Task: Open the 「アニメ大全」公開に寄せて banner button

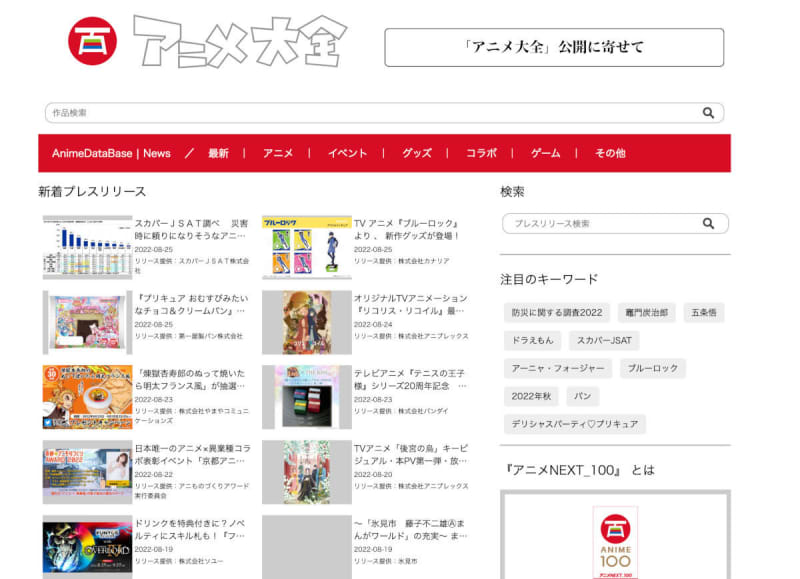Action: point(554,47)
